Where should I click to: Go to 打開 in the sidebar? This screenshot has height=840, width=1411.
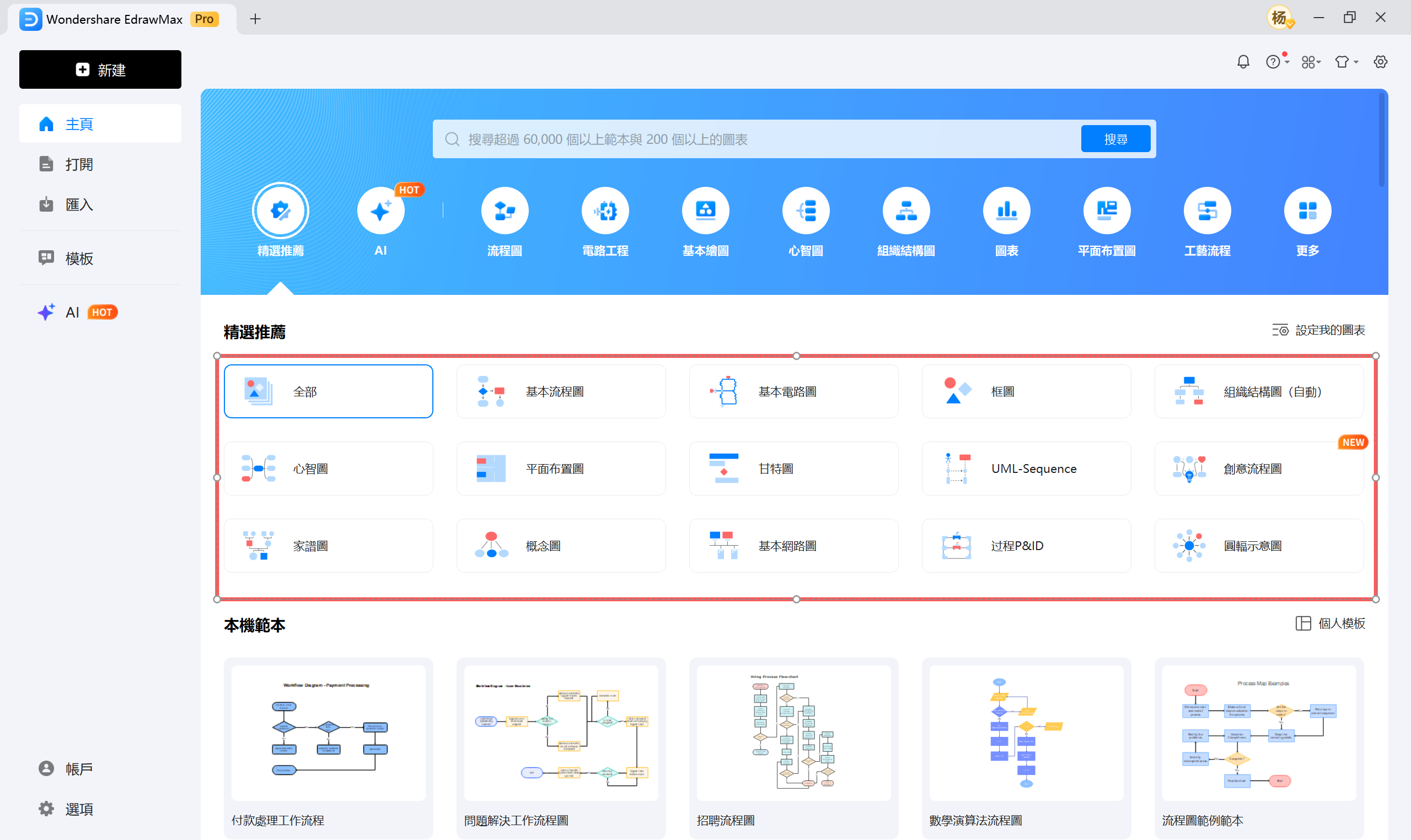click(79, 164)
